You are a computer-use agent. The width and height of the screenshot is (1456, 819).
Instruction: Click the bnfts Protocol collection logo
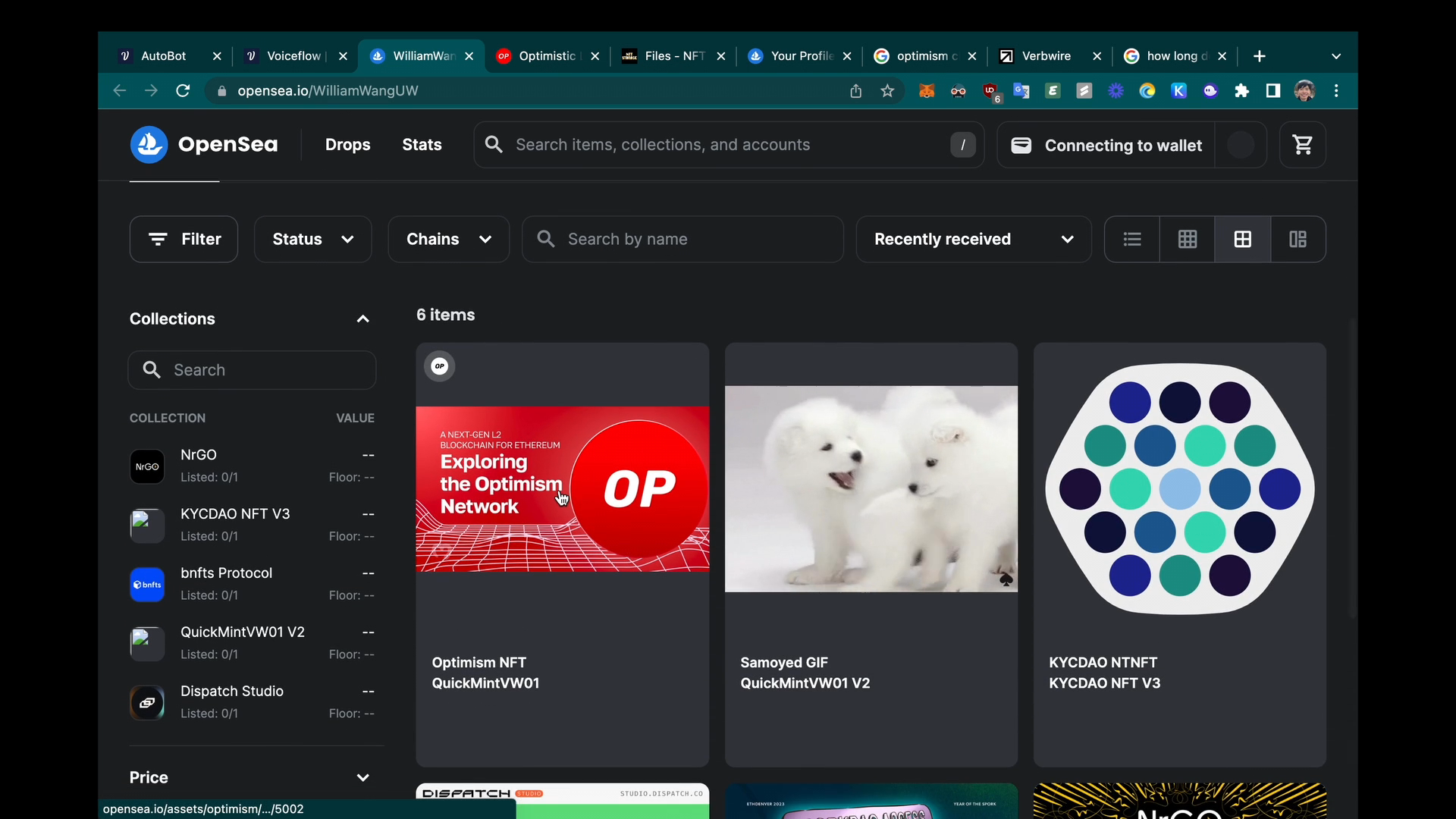click(x=147, y=585)
